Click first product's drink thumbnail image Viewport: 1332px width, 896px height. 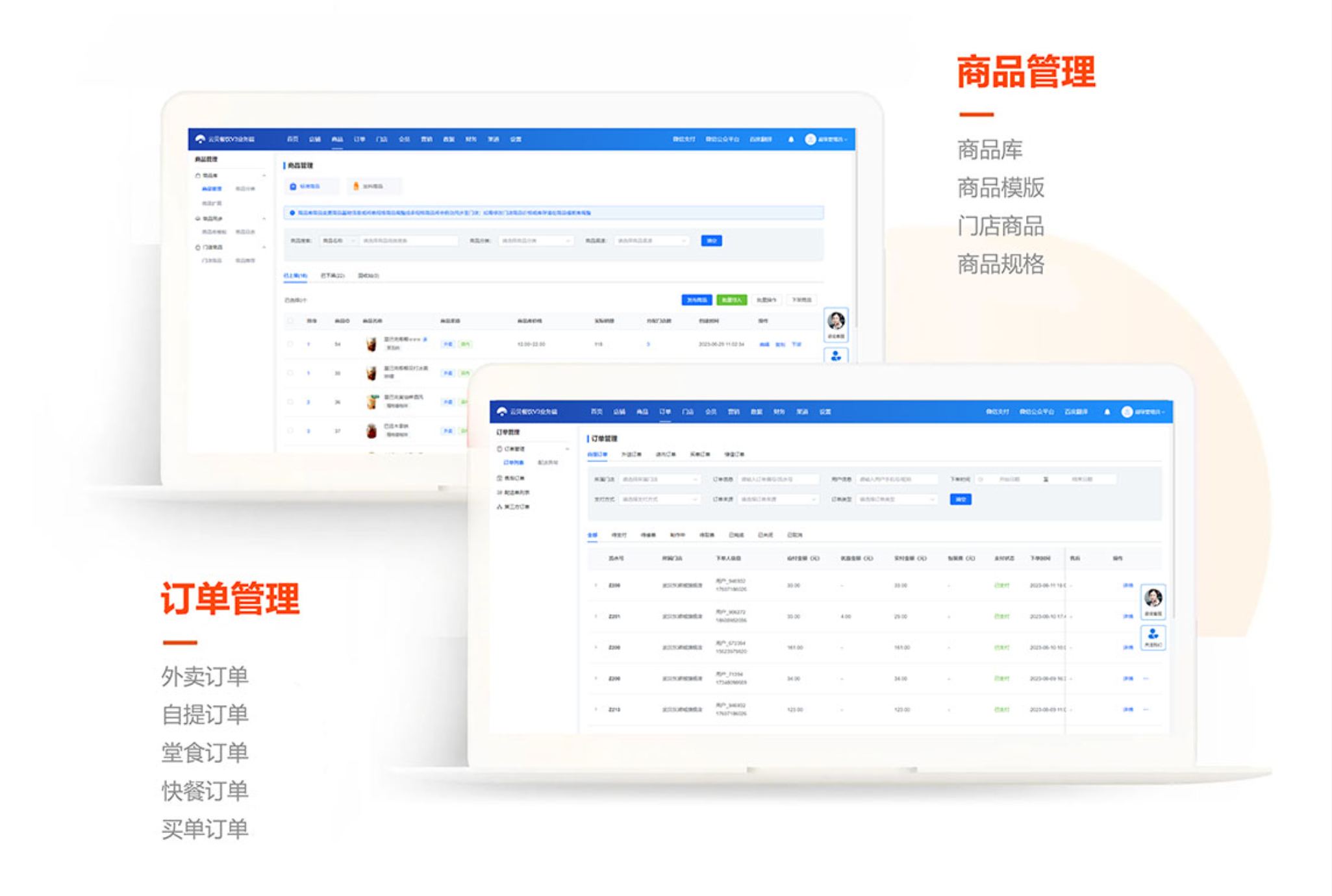click(371, 344)
